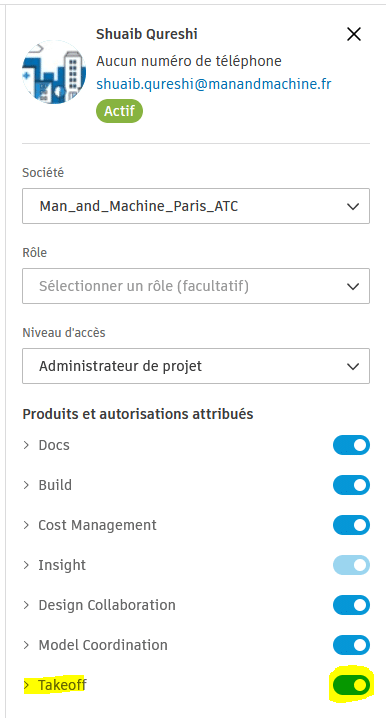
Task: Toggle Model Coordination access switch
Action: click(351, 645)
